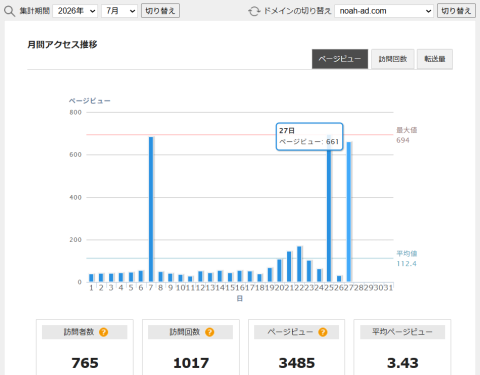Viewport: 480px width, 375px height.
Task: Switch to the 転送量 tab
Action: (435, 59)
